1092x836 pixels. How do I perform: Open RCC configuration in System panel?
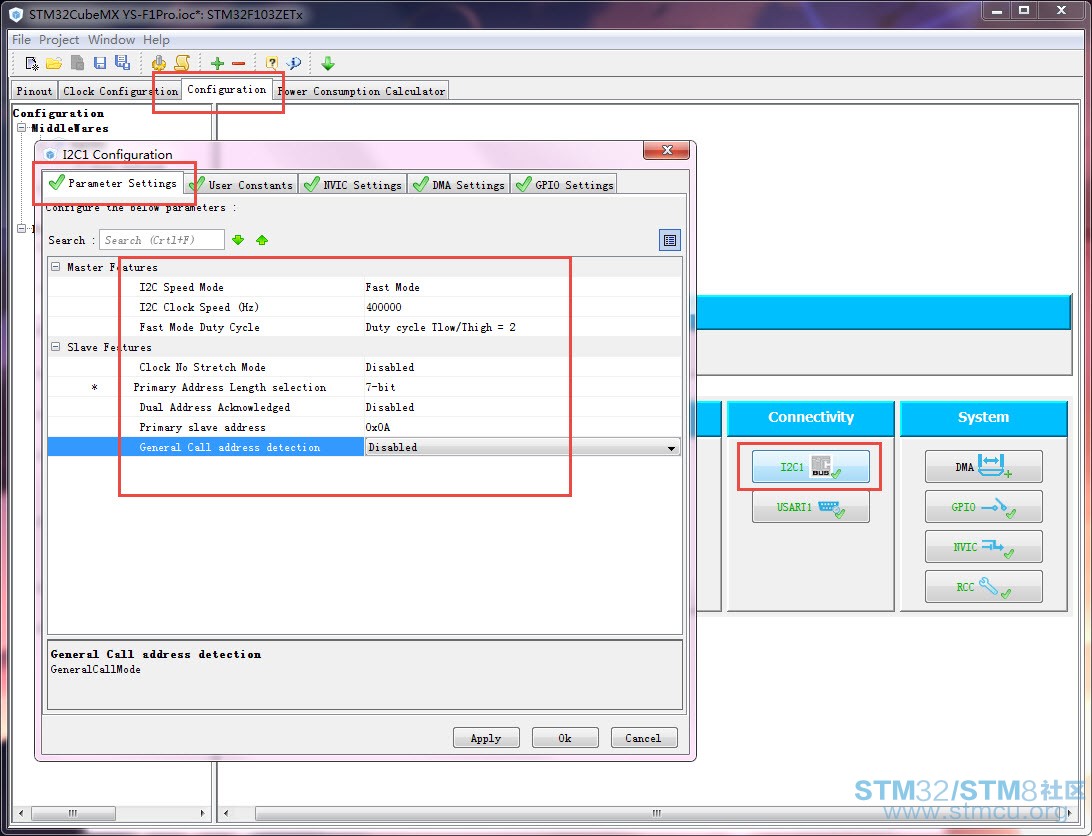[x=983, y=587]
